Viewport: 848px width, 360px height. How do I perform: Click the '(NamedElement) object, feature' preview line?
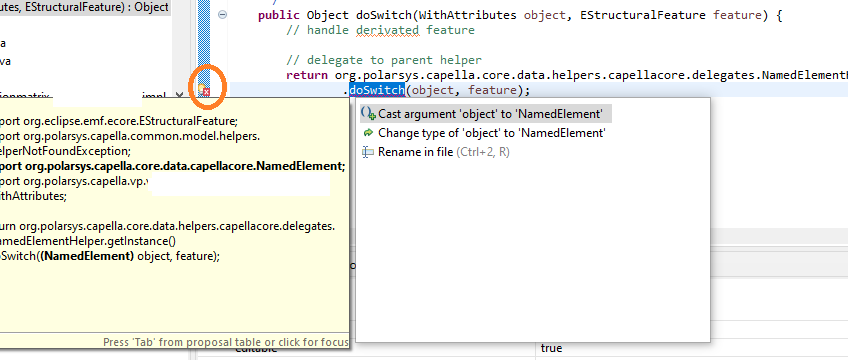[110, 257]
